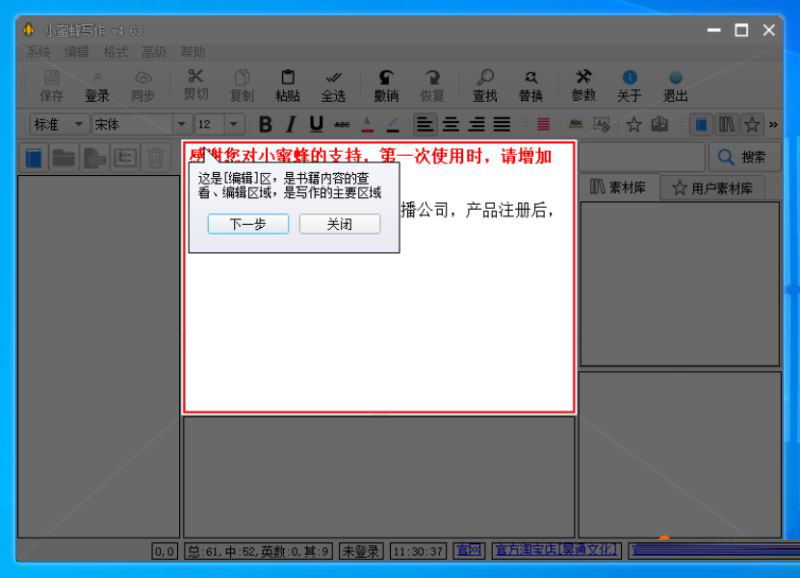Click the red line spacing icon
The image size is (800, 578).
click(543, 124)
